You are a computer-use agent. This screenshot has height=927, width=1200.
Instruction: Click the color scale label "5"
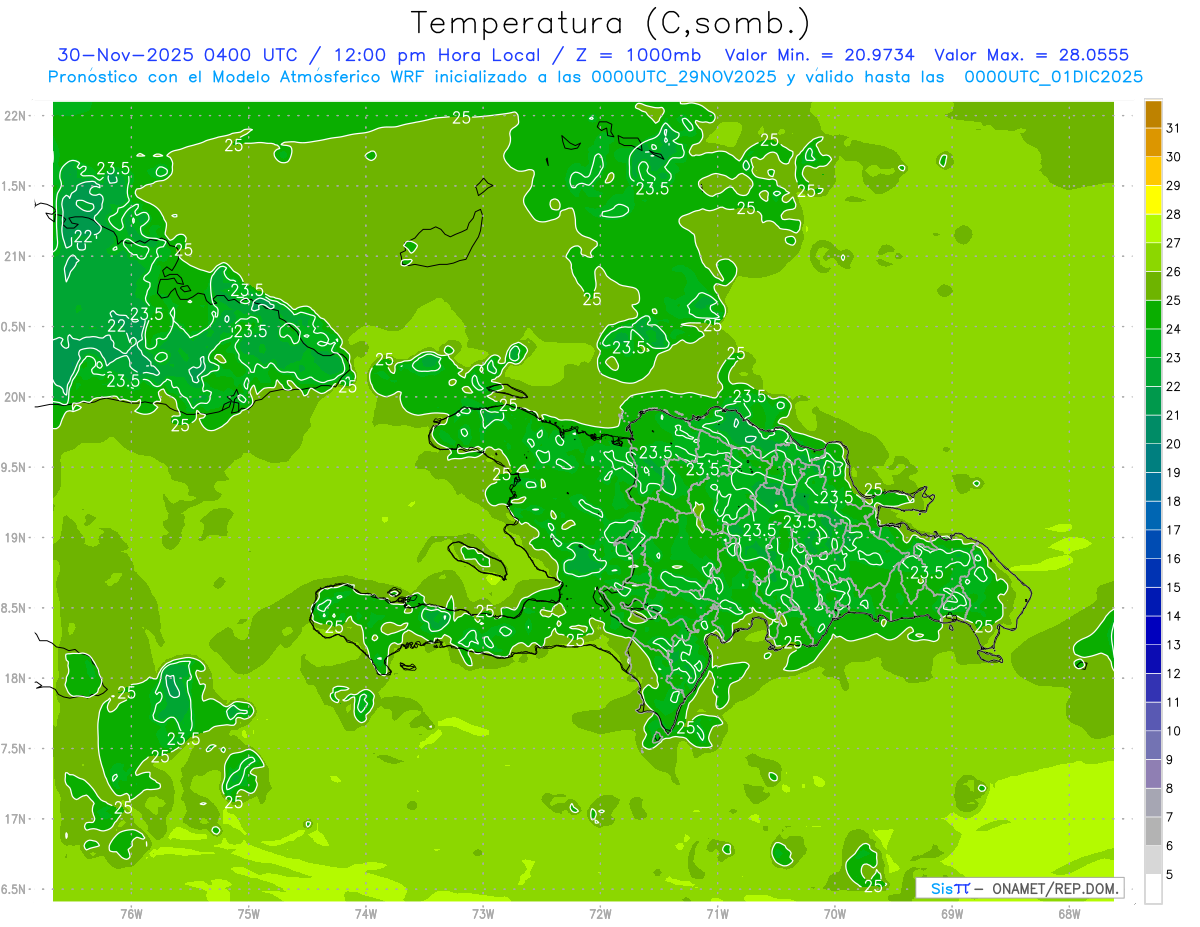(1170, 875)
